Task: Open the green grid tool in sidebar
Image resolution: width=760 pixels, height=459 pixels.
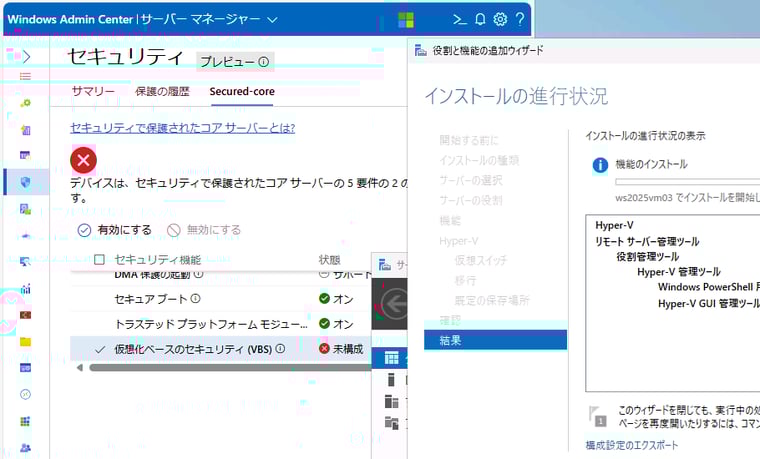Action: [x=25, y=421]
